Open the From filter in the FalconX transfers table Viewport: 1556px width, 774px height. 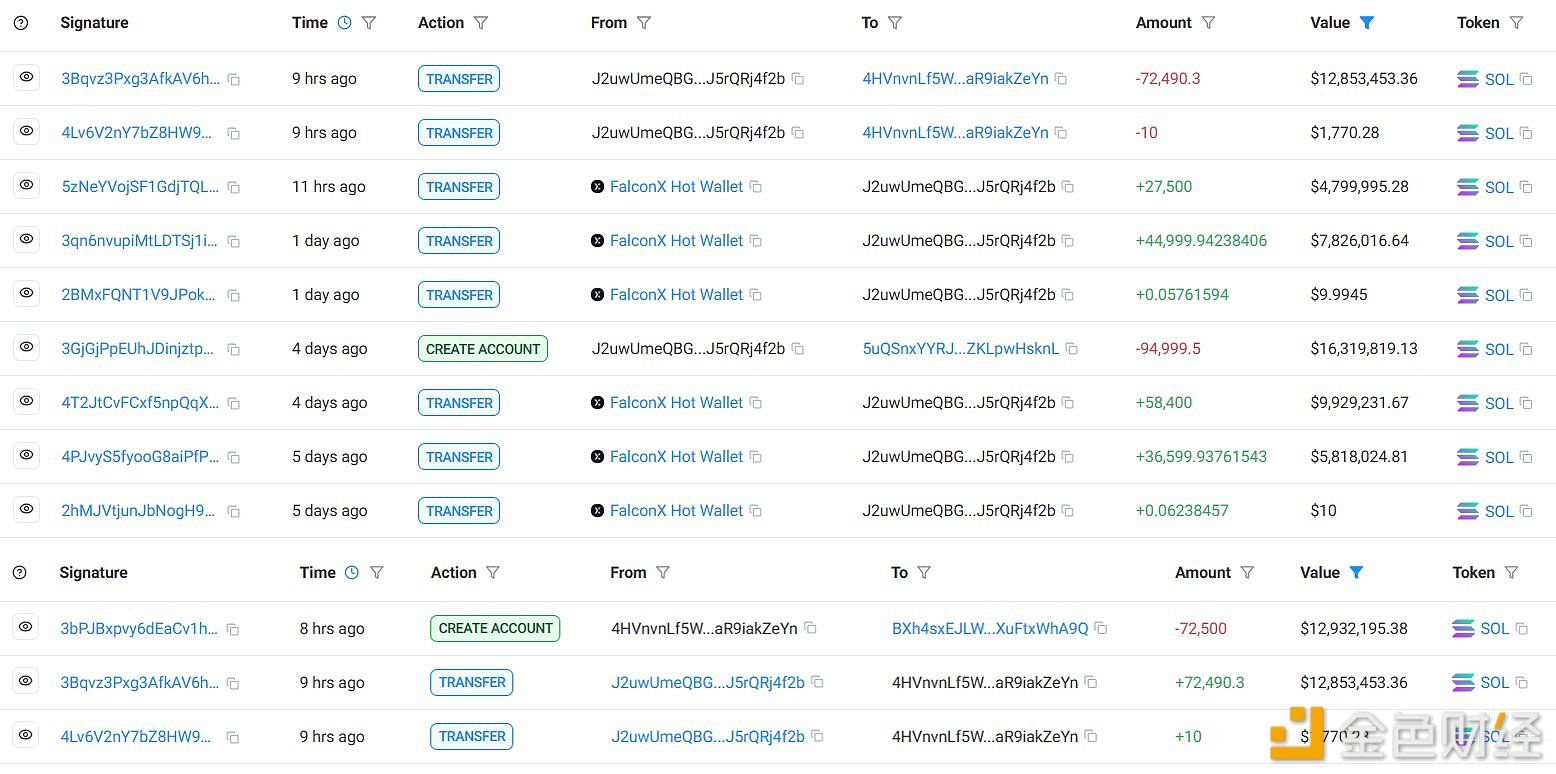[644, 22]
